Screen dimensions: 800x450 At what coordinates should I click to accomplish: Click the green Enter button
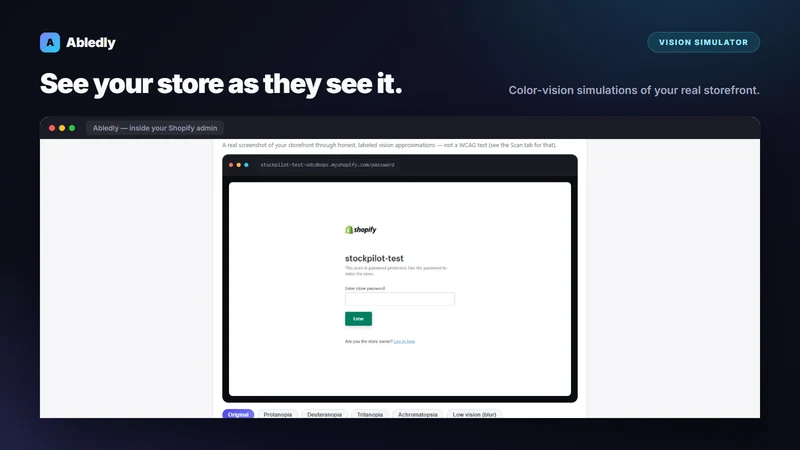tap(358, 319)
